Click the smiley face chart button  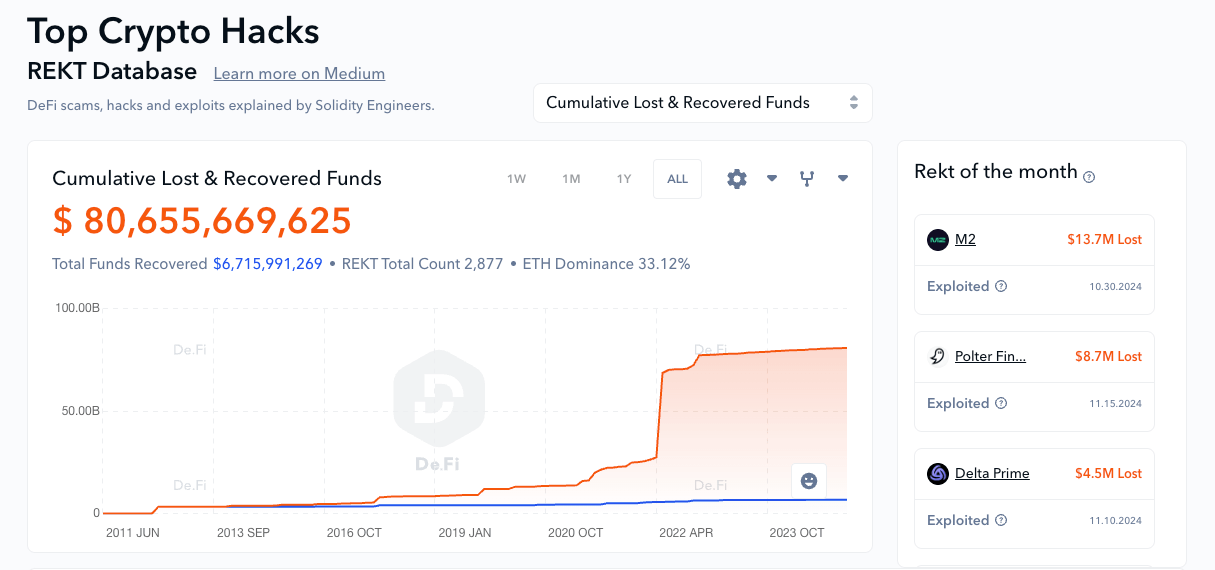tap(809, 481)
